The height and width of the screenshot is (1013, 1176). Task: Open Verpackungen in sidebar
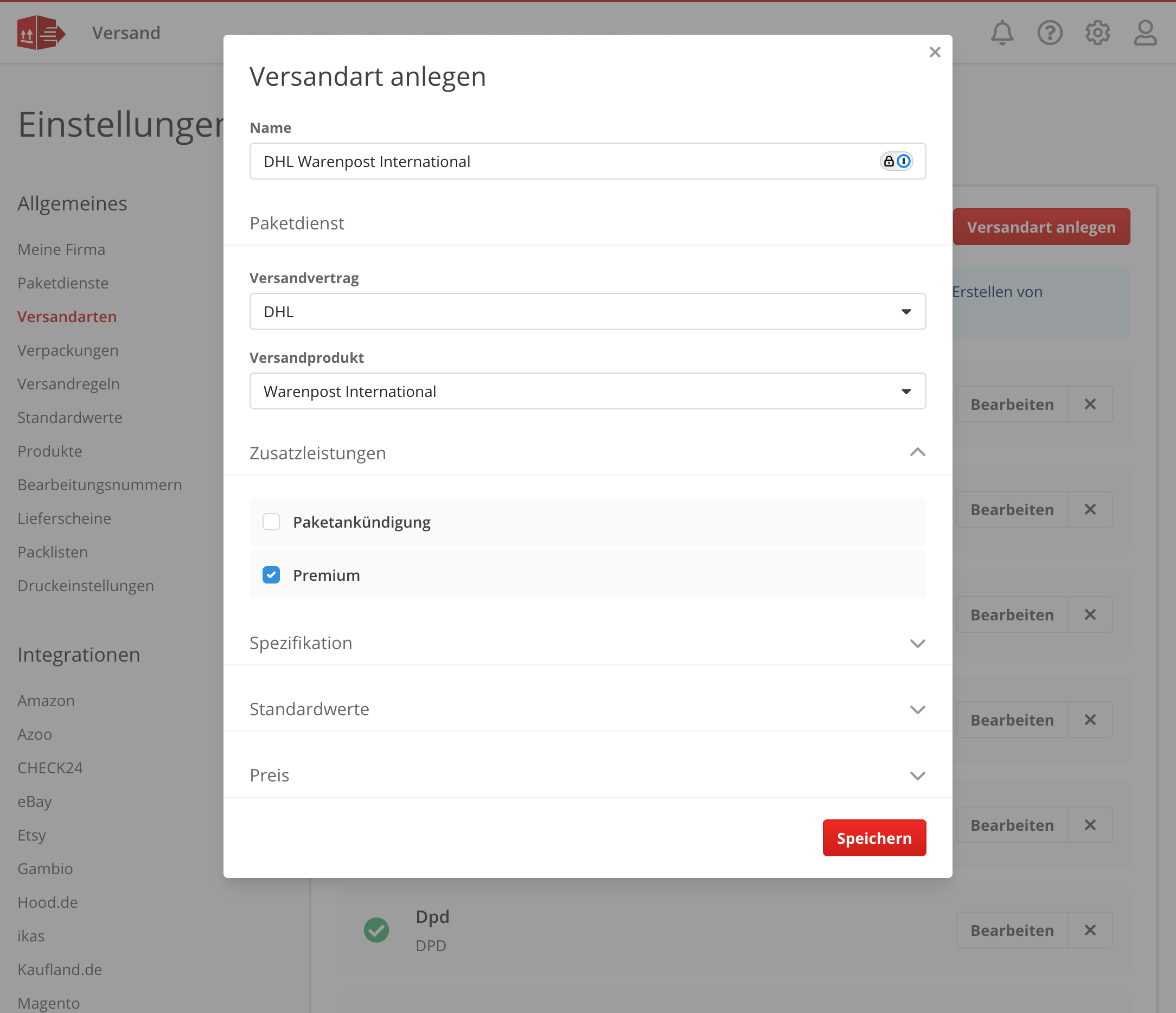pyautogui.click(x=68, y=350)
